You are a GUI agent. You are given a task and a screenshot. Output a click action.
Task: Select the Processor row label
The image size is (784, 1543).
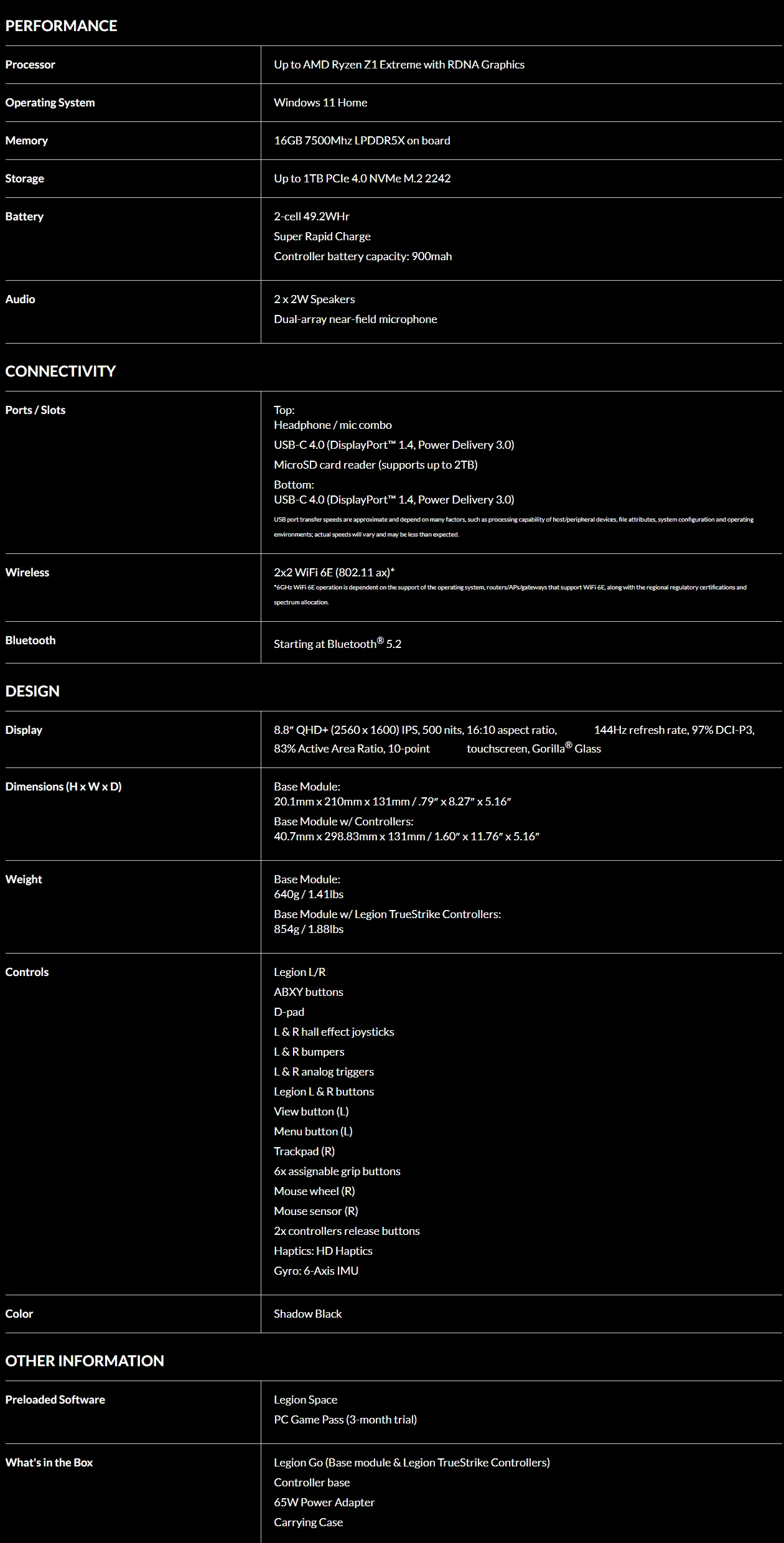[30, 65]
